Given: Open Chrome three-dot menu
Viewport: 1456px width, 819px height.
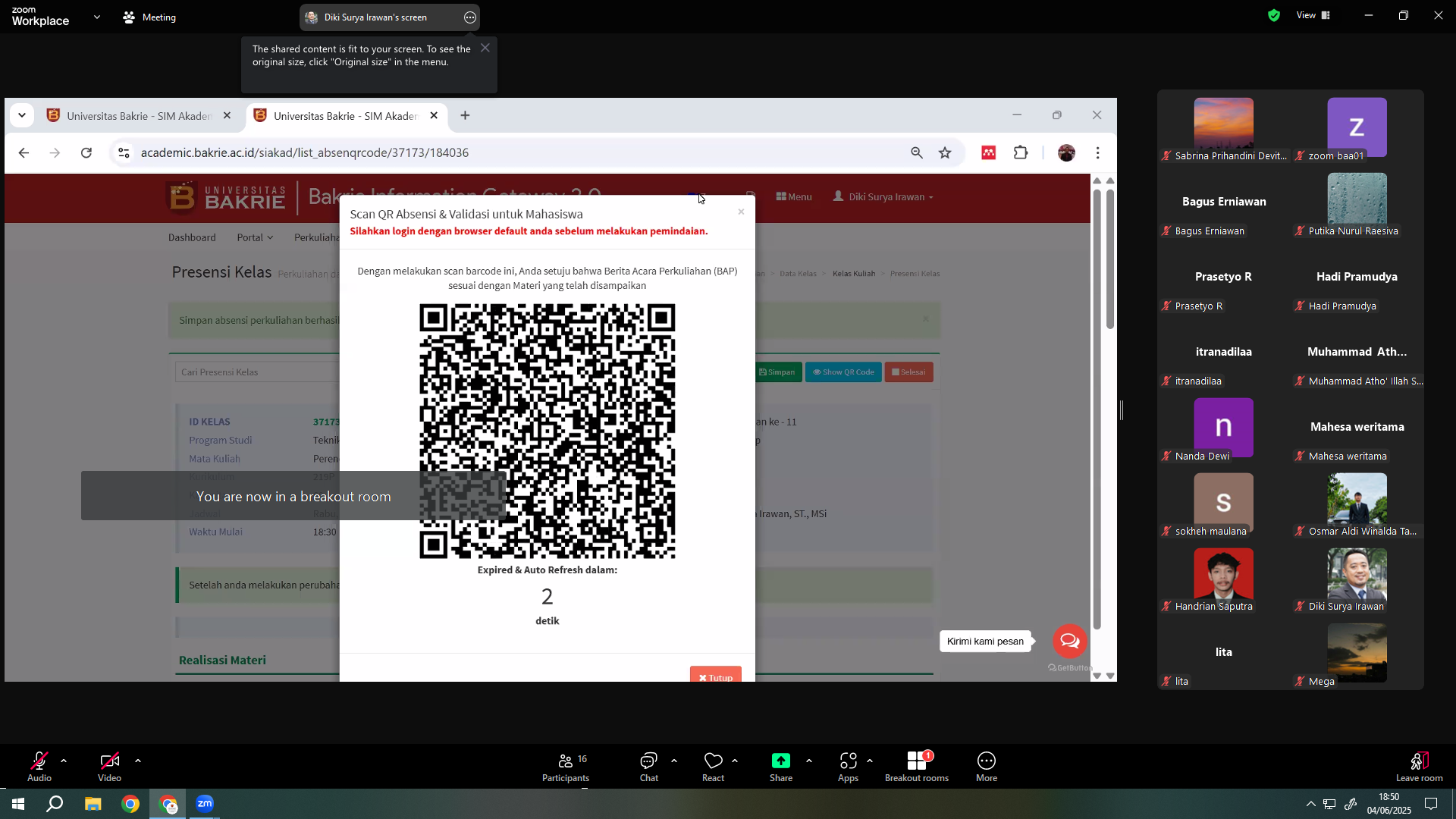Looking at the screenshot, I should coord(1098,153).
